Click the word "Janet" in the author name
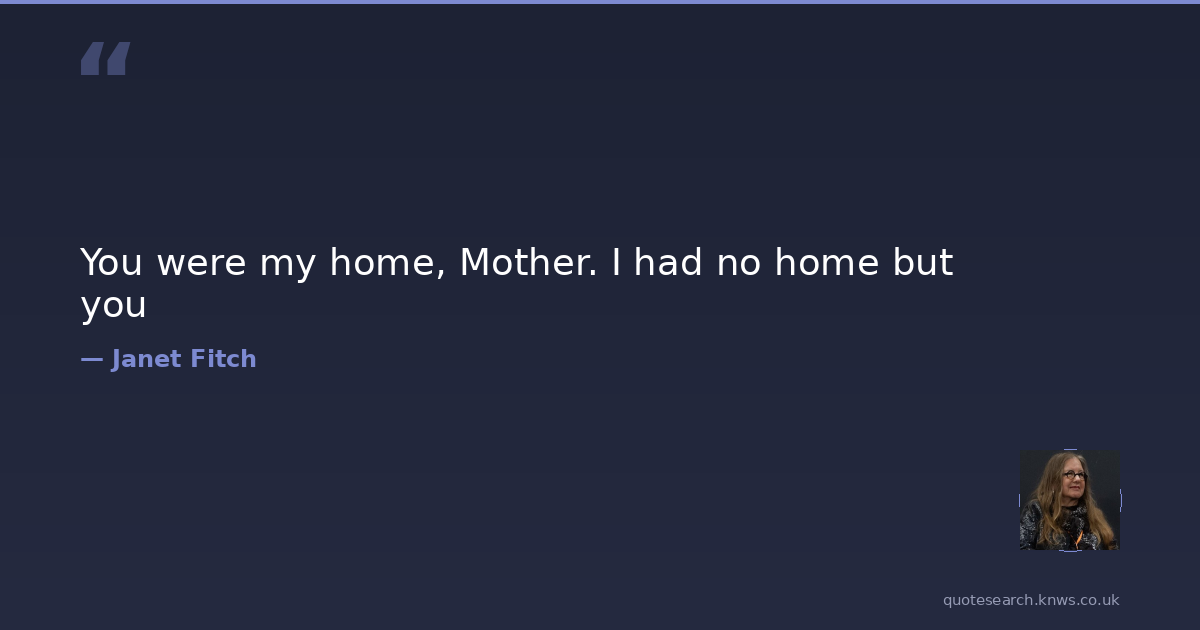Viewport: 1200px width, 630px height. (142, 359)
